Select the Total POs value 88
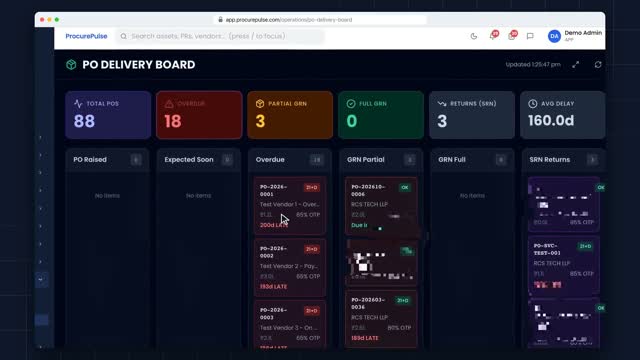The width and height of the screenshot is (640, 360). [84, 121]
